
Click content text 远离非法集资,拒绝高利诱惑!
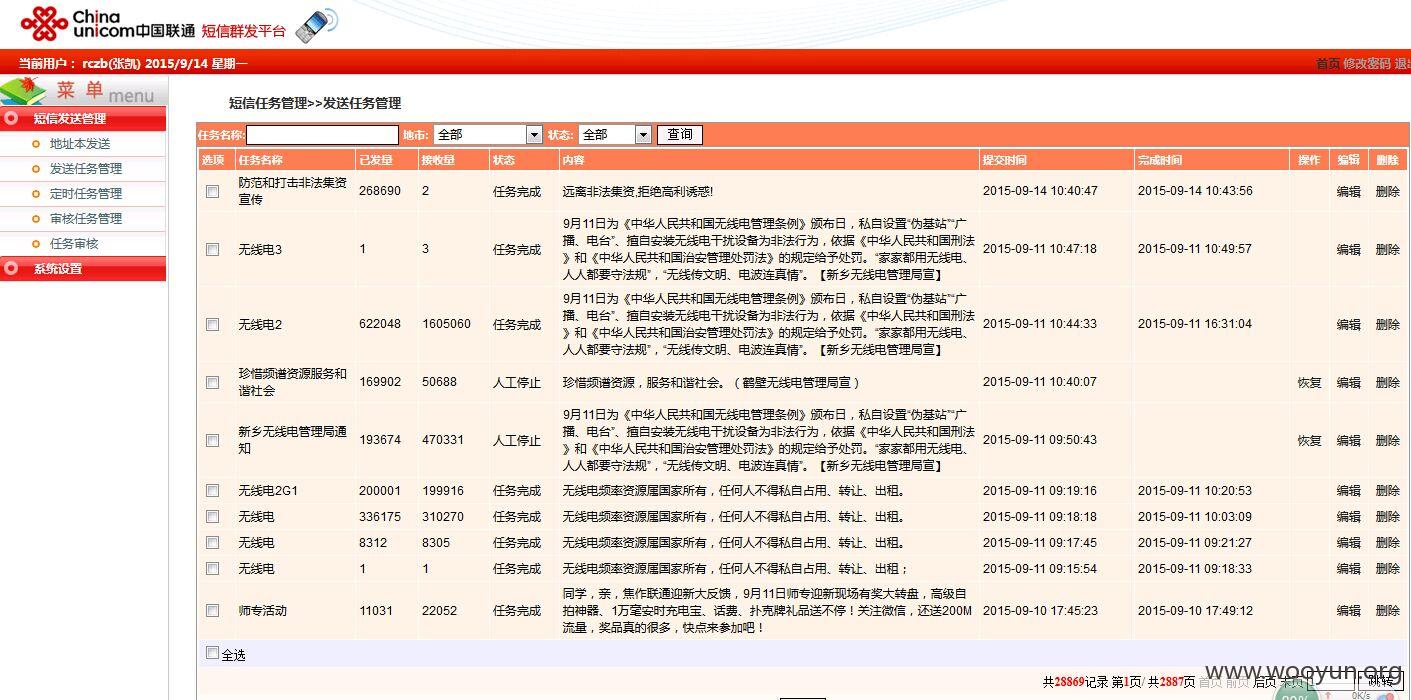coord(638,191)
